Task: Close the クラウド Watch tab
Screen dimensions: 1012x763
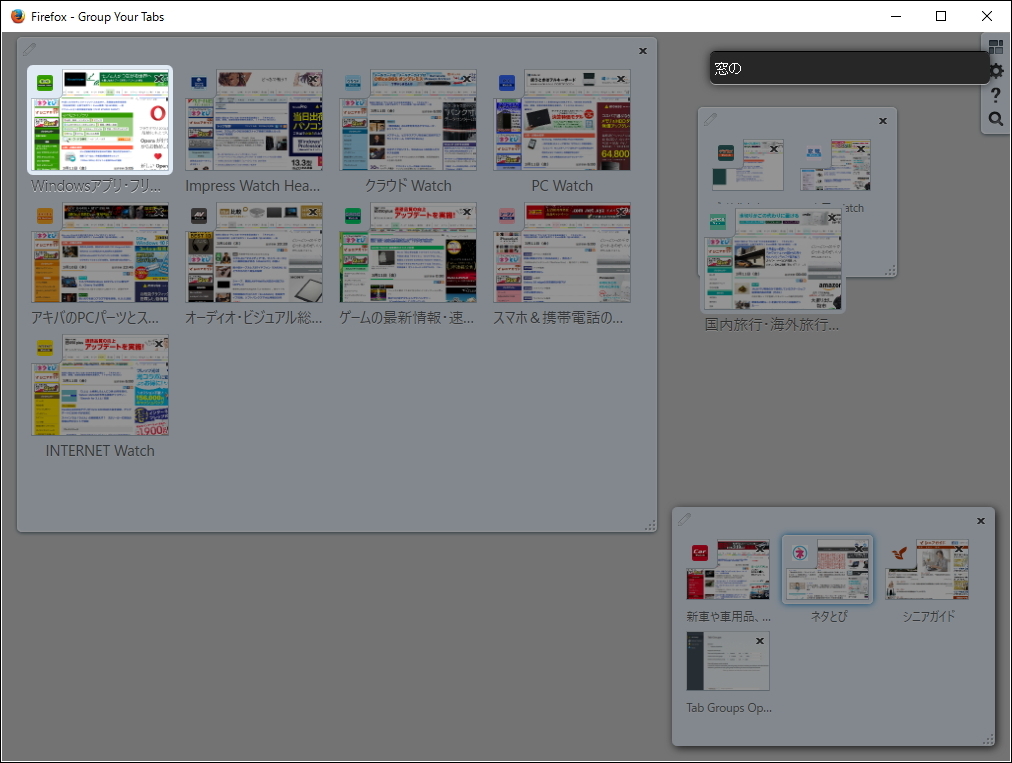Action: tap(467, 79)
